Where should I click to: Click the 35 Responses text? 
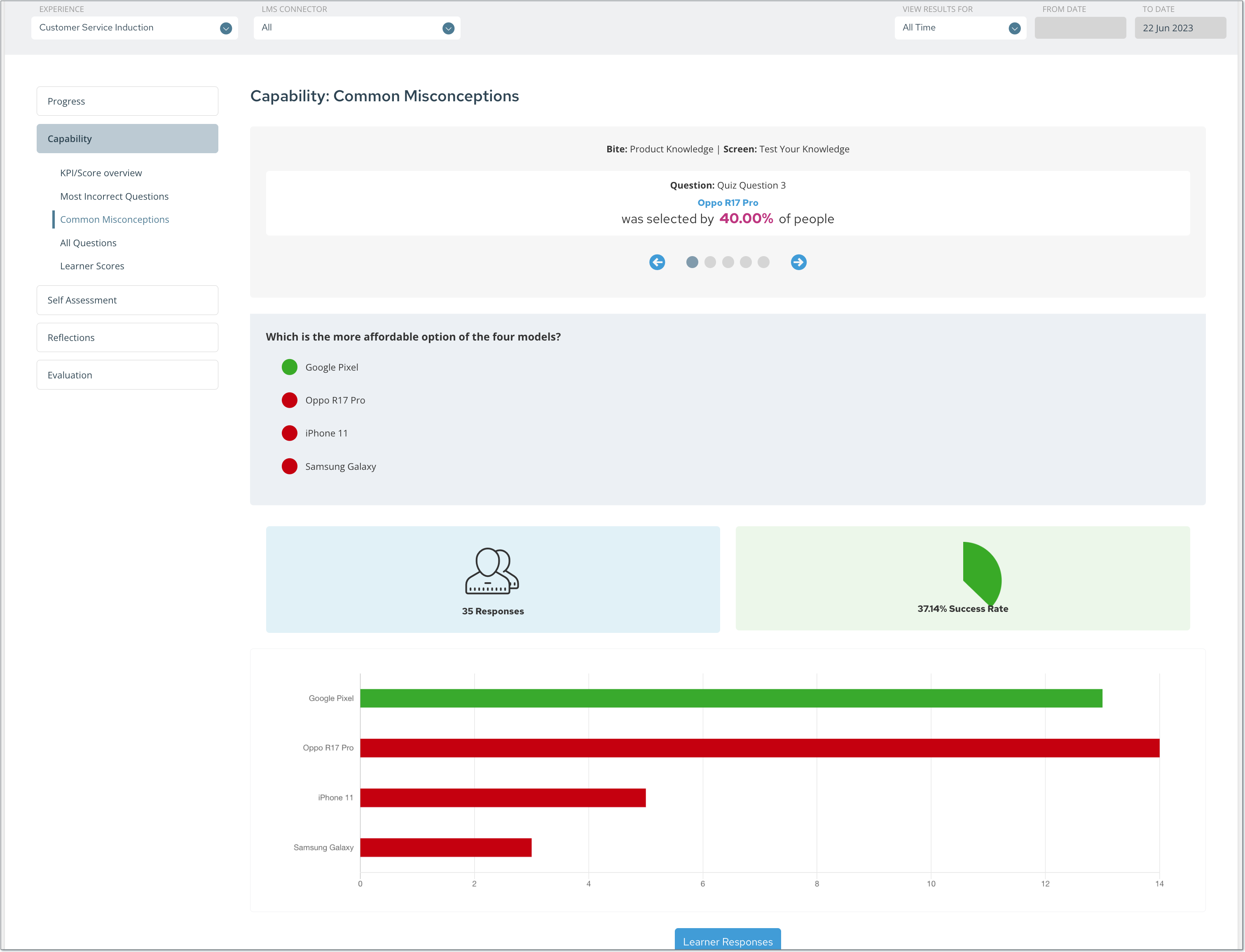[x=493, y=611]
